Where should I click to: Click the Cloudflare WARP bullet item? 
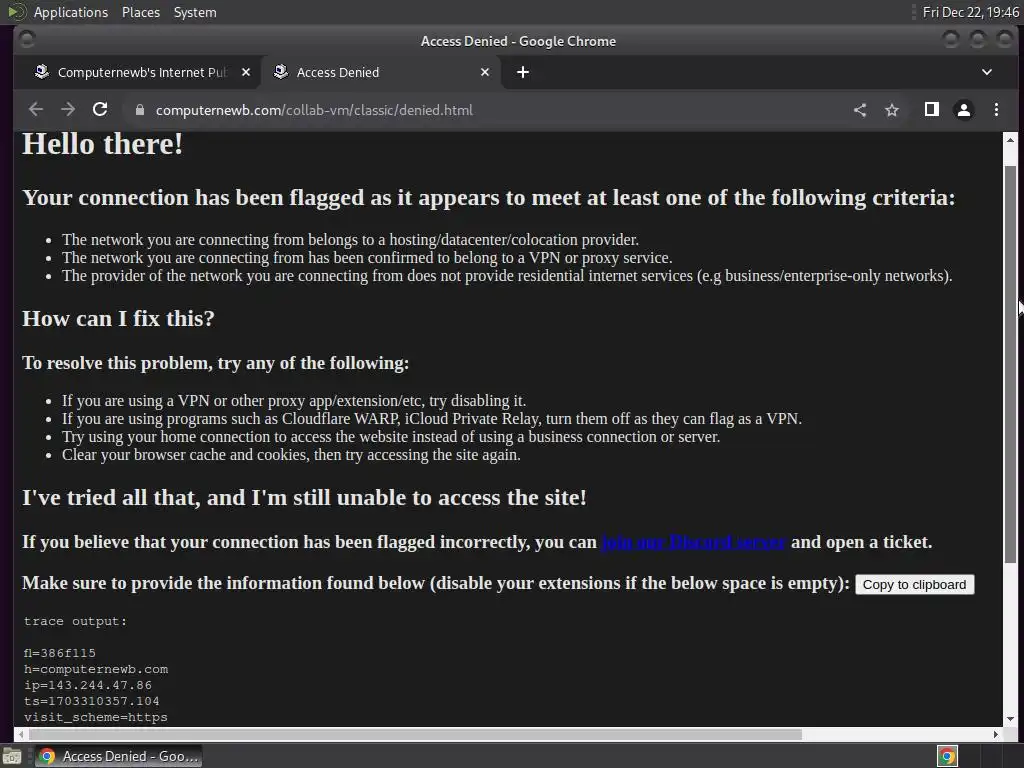(432, 419)
